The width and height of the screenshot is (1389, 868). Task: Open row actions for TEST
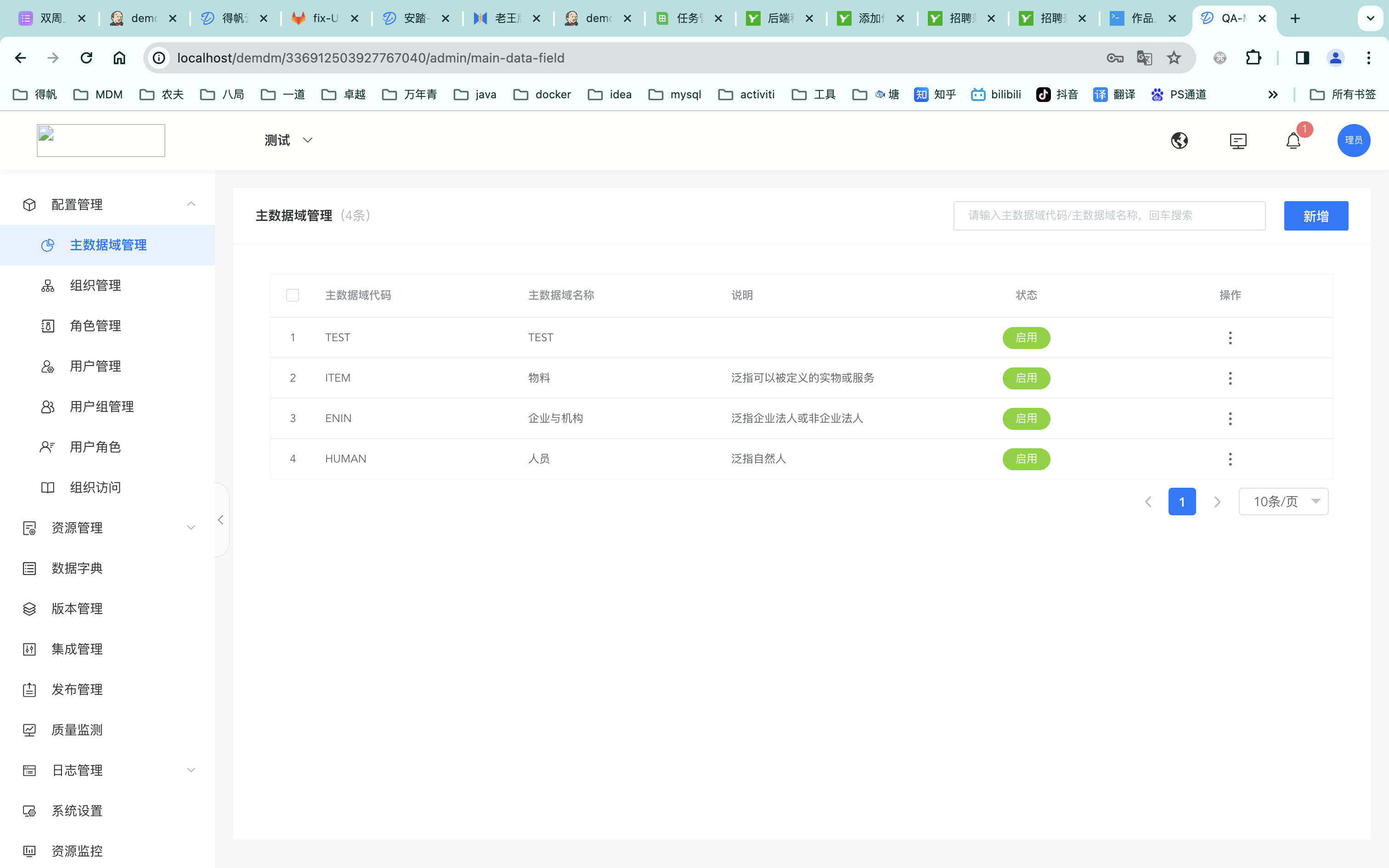point(1230,338)
